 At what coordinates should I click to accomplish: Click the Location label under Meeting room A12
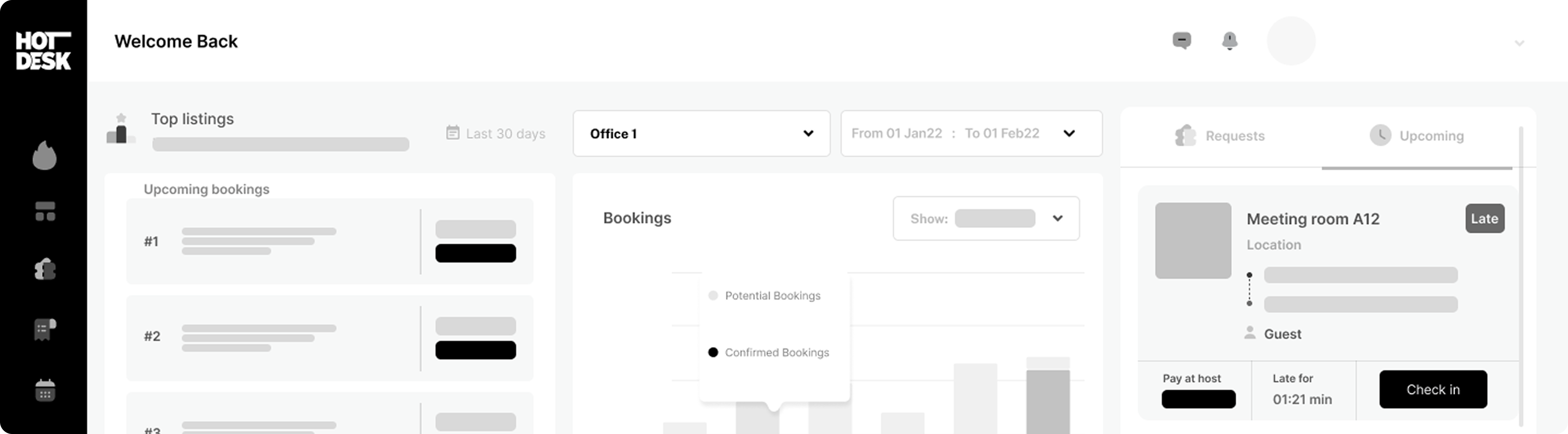tap(1273, 245)
